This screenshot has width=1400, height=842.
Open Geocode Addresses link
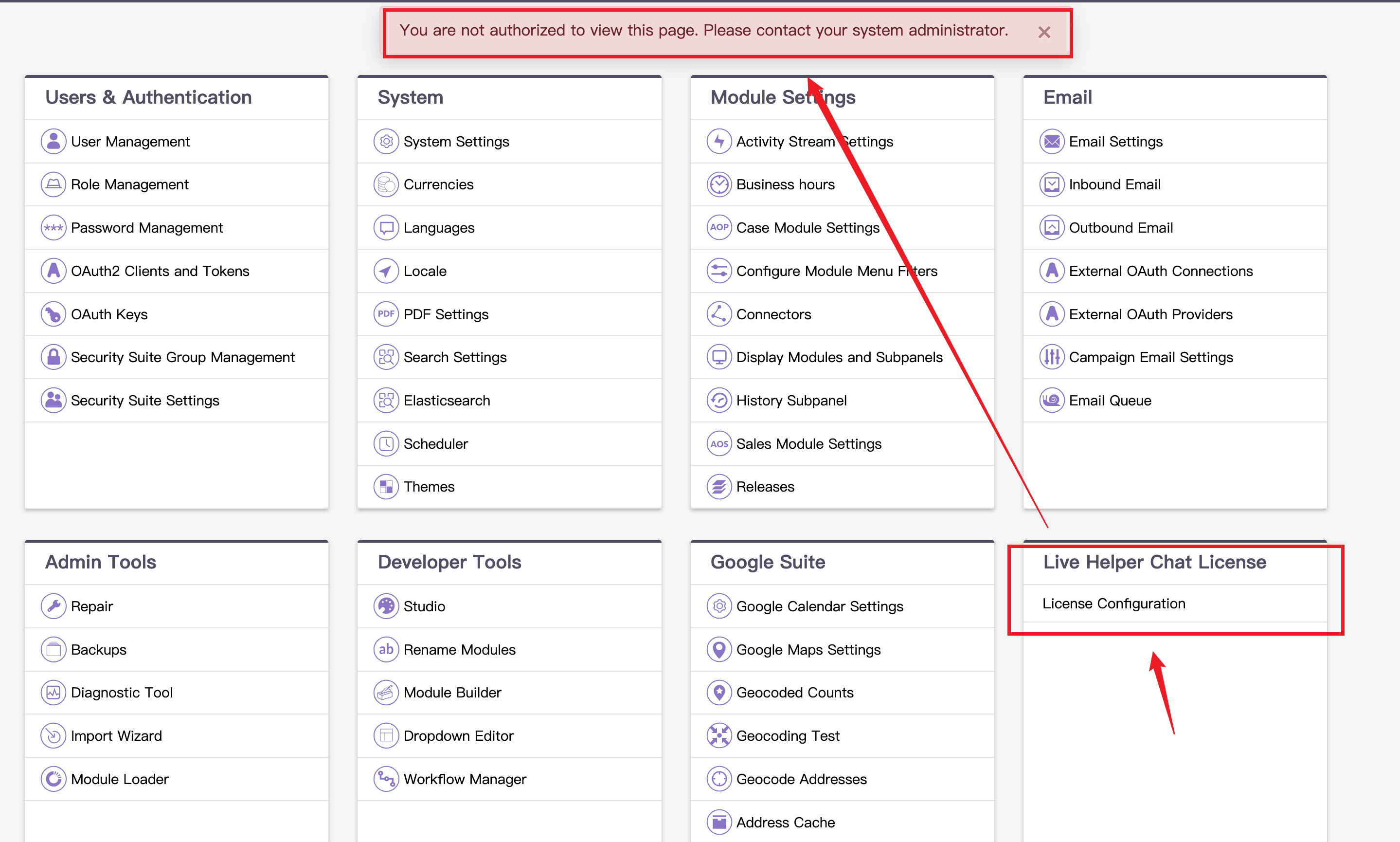pyautogui.click(x=801, y=778)
